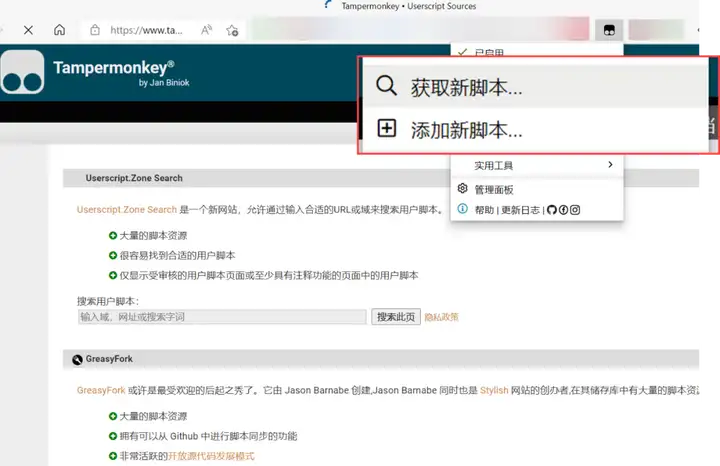Open the Stylish website link

point(494,390)
